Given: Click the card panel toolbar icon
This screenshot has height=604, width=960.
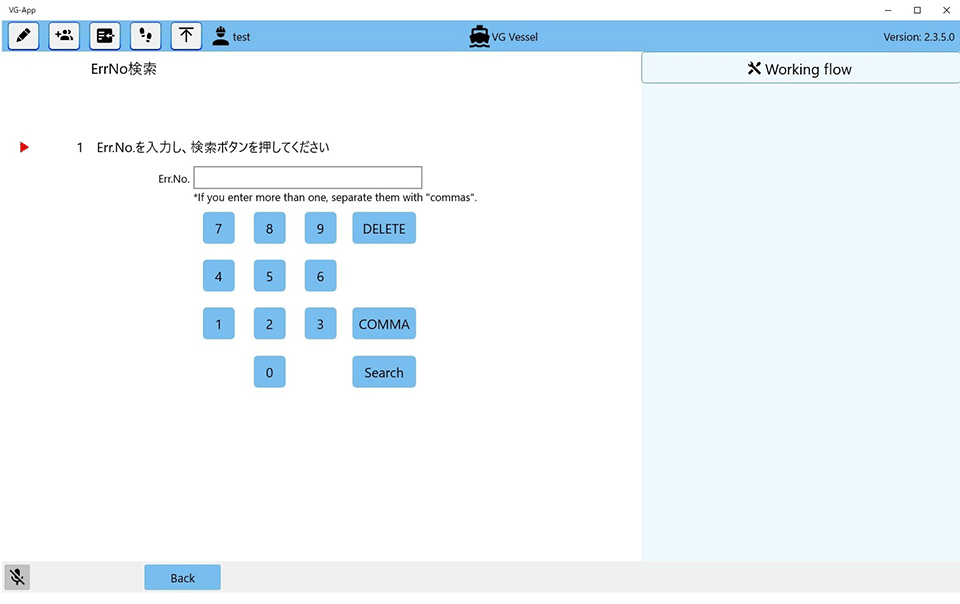Looking at the screenshot, I should pos(105,36).
